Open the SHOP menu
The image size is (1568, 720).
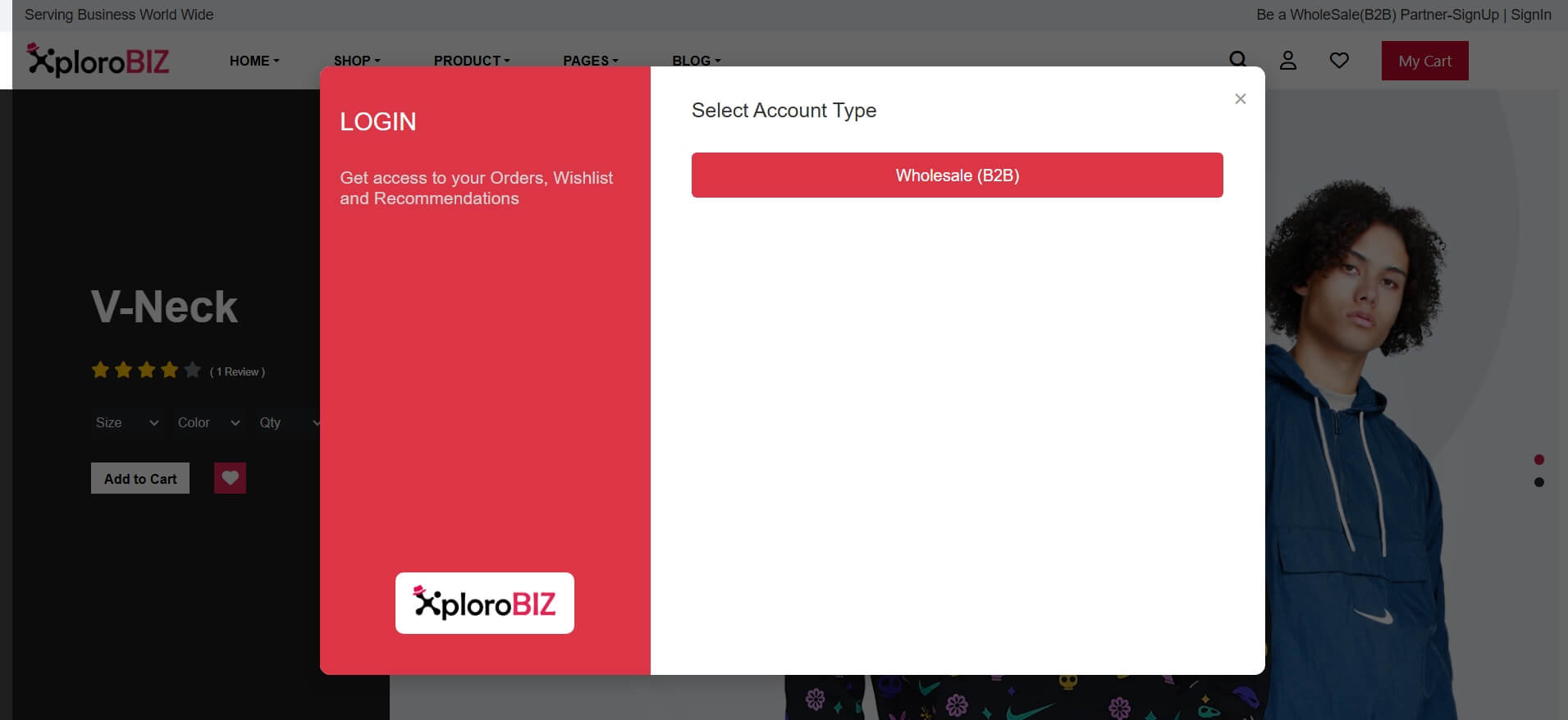357,61
